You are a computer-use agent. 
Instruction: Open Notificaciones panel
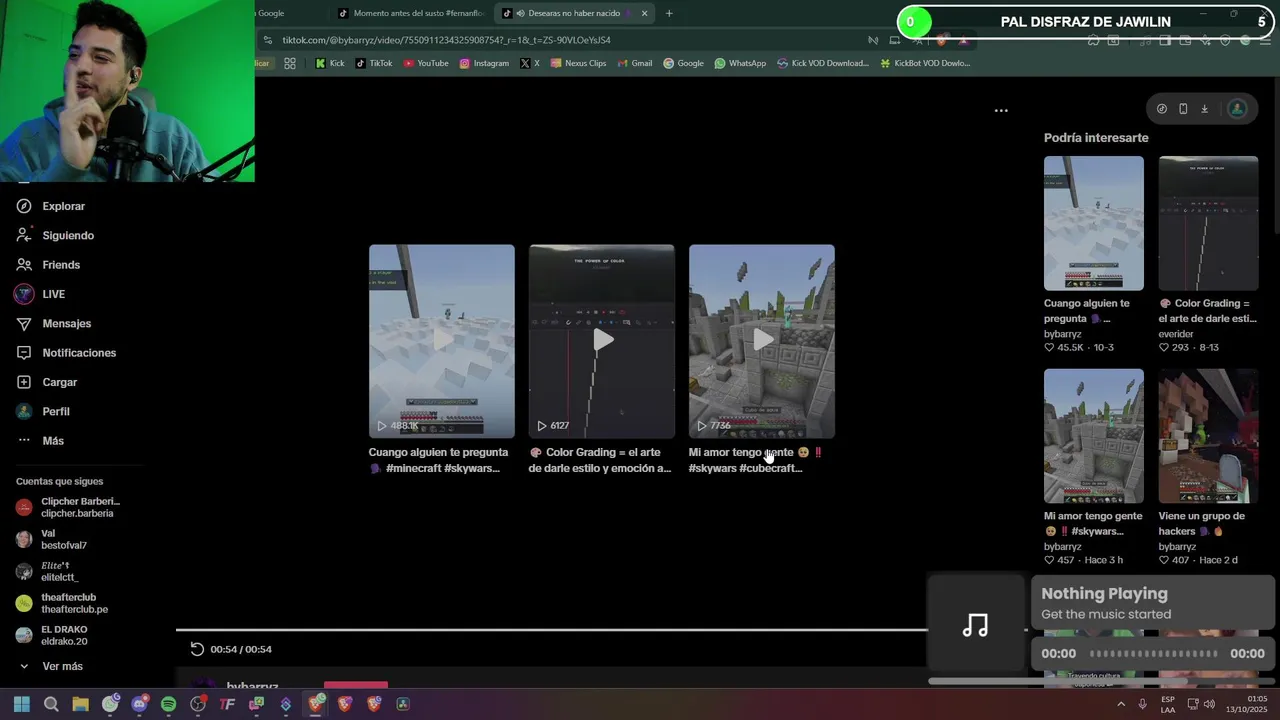66,353
